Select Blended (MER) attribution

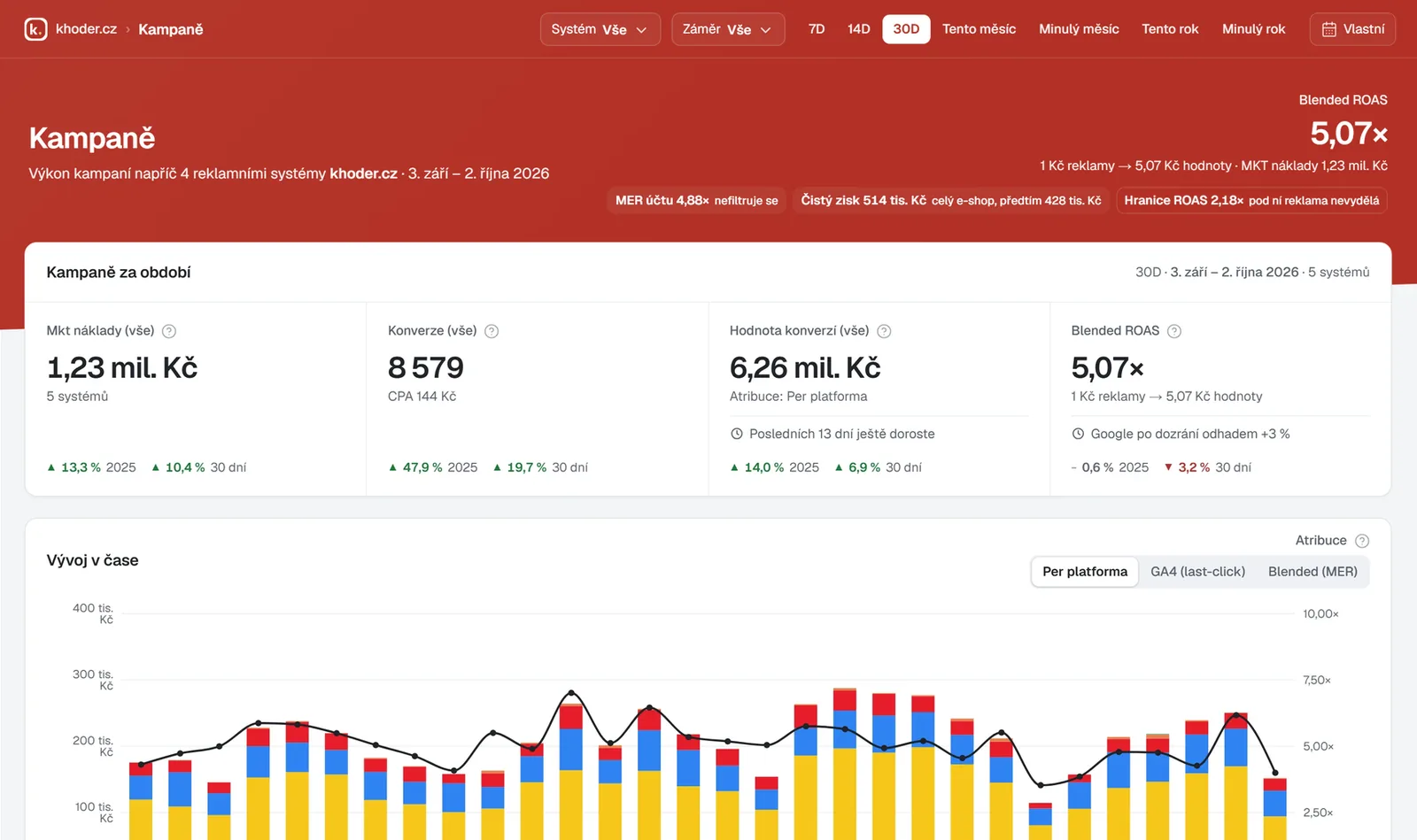point(1312,572)
